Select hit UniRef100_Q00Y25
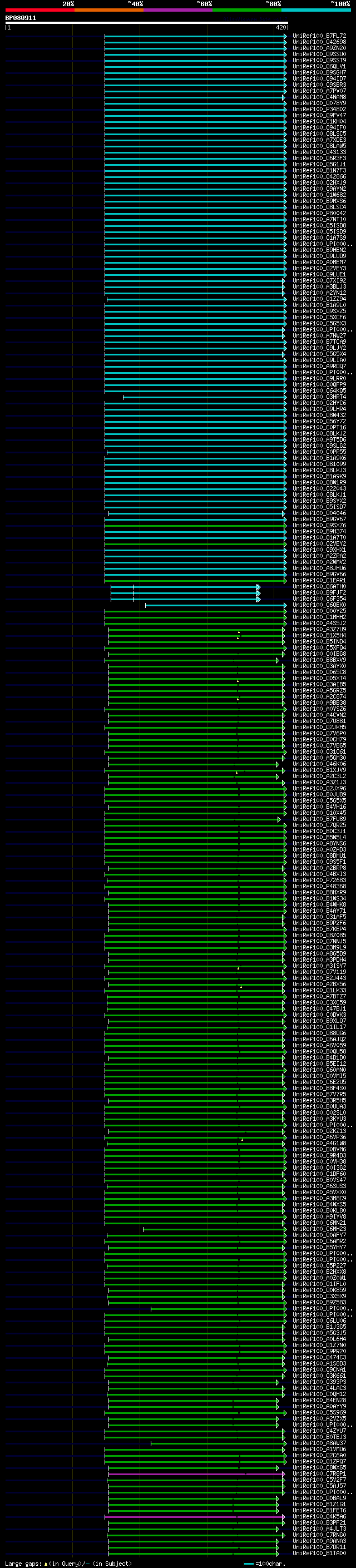Viewport: 356px width, 1568px height. (x=319, y=611)
